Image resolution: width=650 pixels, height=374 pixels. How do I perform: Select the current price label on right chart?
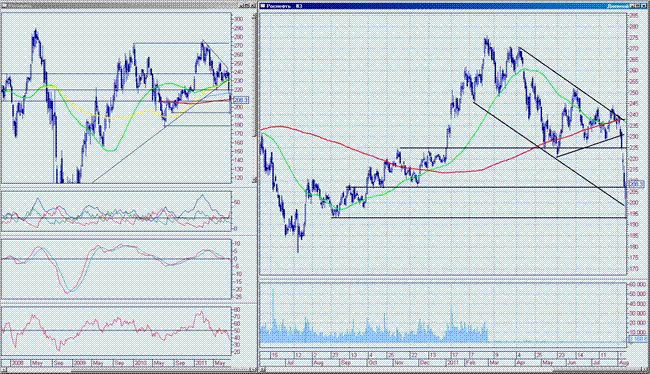coord(637,184)
